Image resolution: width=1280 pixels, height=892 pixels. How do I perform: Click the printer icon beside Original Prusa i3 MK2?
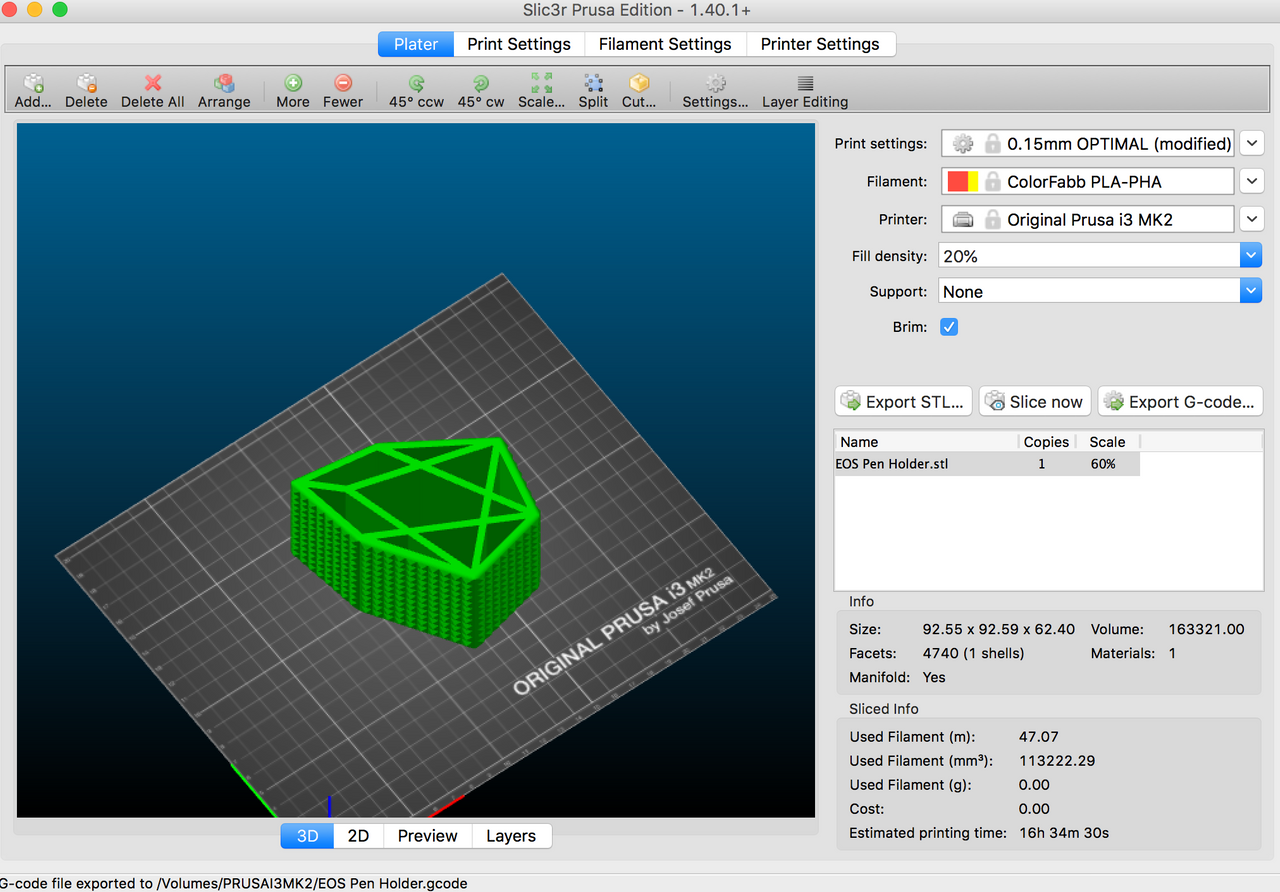[x=962, y=220]
